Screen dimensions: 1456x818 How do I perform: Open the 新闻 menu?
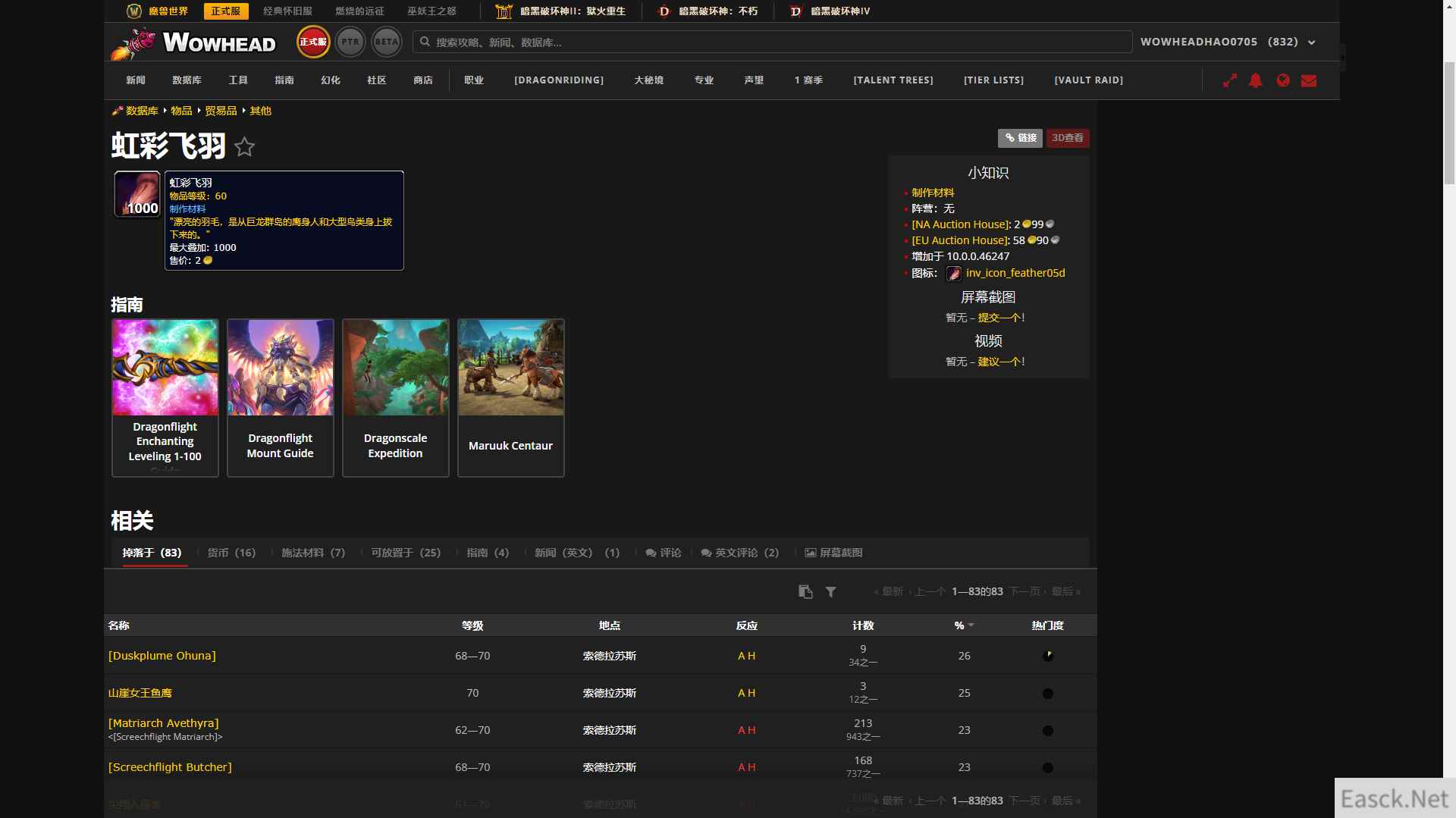pyautogui.click(x=136, y=80)
